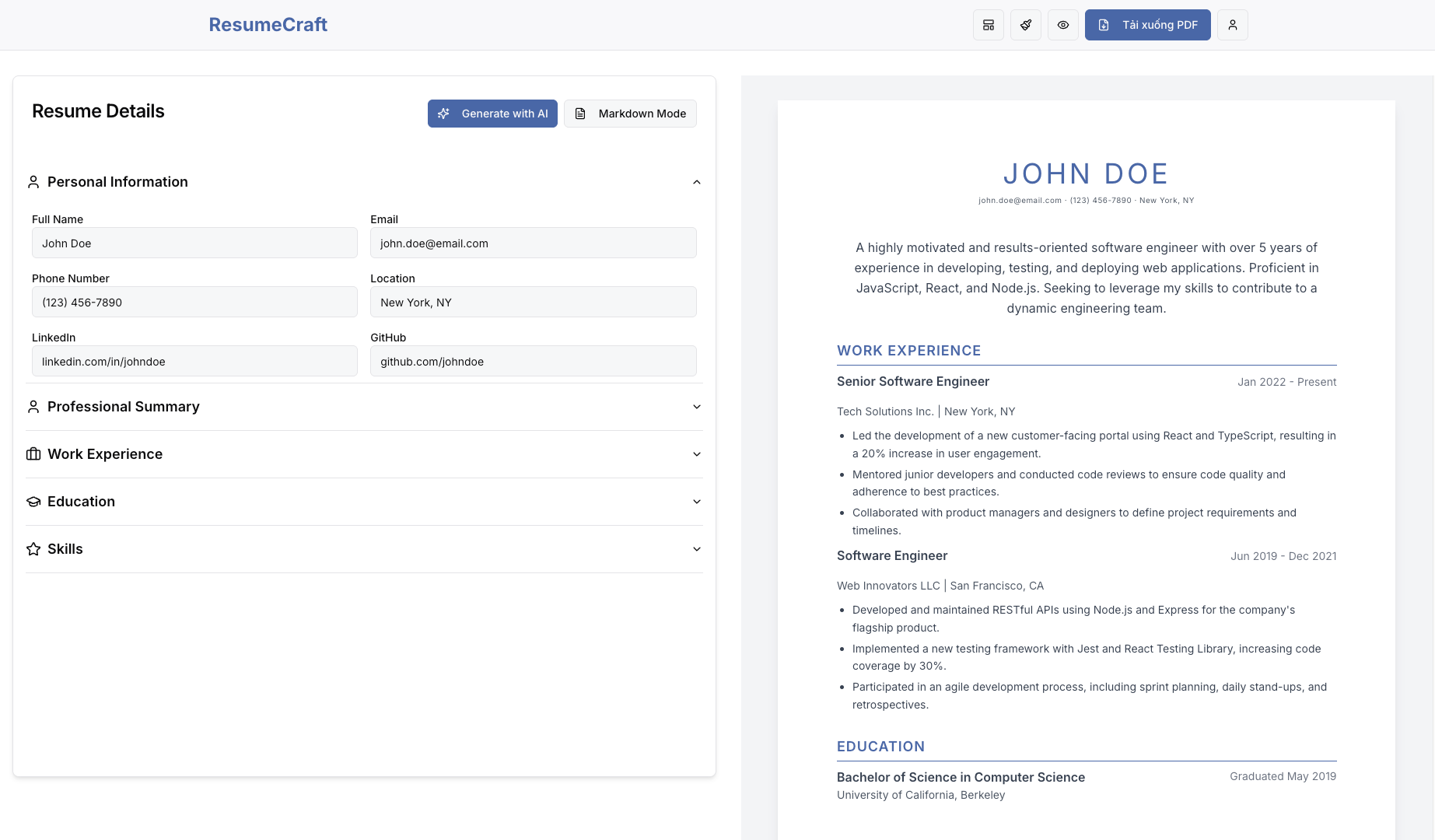Open the user account icon

tap(1233, 25)
